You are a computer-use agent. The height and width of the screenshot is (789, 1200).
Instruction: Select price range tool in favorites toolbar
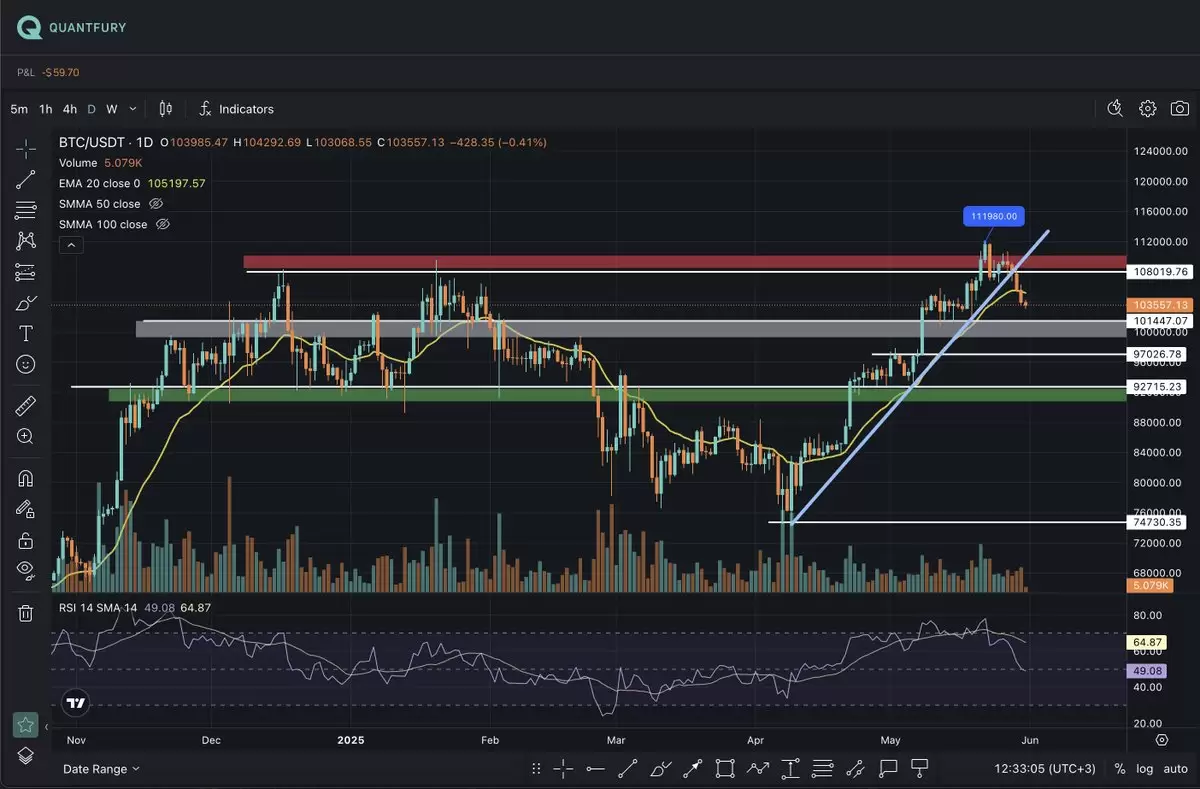790,768
